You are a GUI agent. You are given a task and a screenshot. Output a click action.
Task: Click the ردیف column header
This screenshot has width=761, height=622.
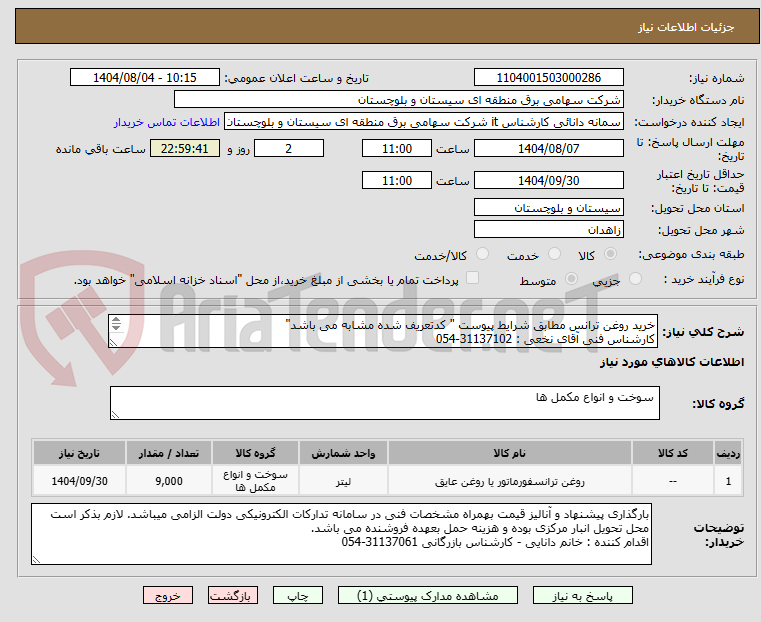(728, 453)
